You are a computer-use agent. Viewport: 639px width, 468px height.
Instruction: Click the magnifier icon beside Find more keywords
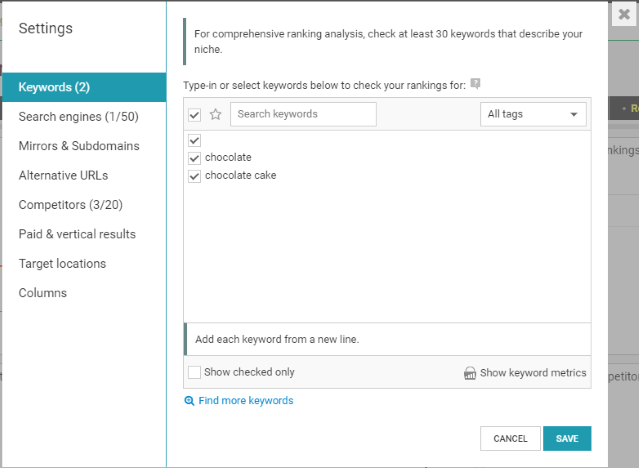(x=189, y=401)
